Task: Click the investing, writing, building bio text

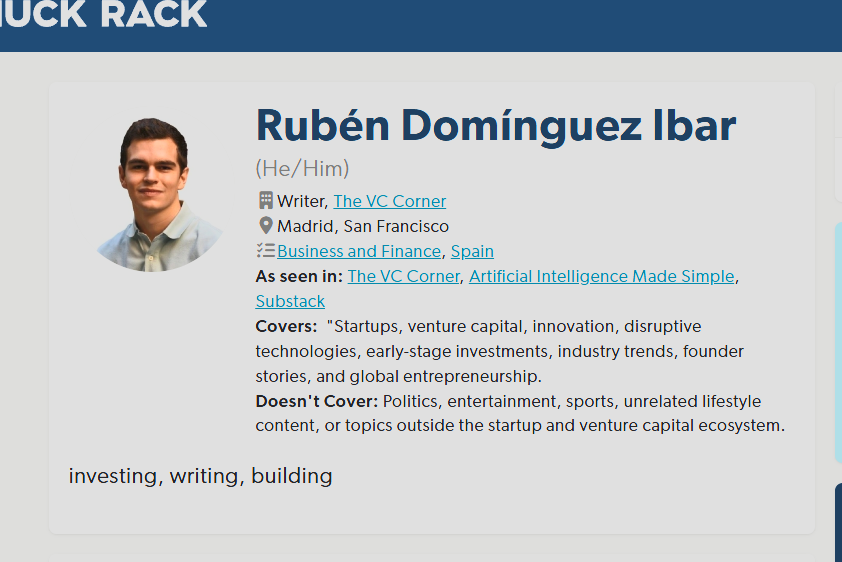Action: click(x=200, y=476)
